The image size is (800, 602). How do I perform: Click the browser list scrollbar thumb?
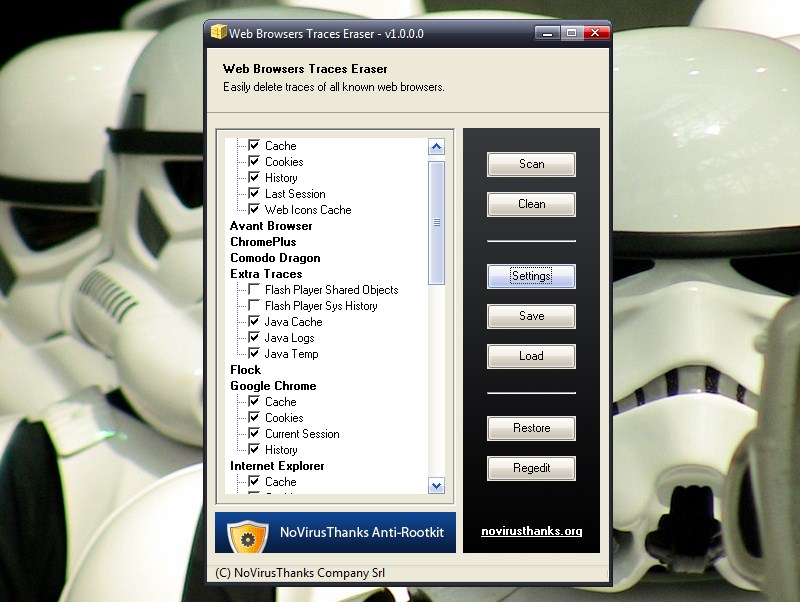(436, 222)
